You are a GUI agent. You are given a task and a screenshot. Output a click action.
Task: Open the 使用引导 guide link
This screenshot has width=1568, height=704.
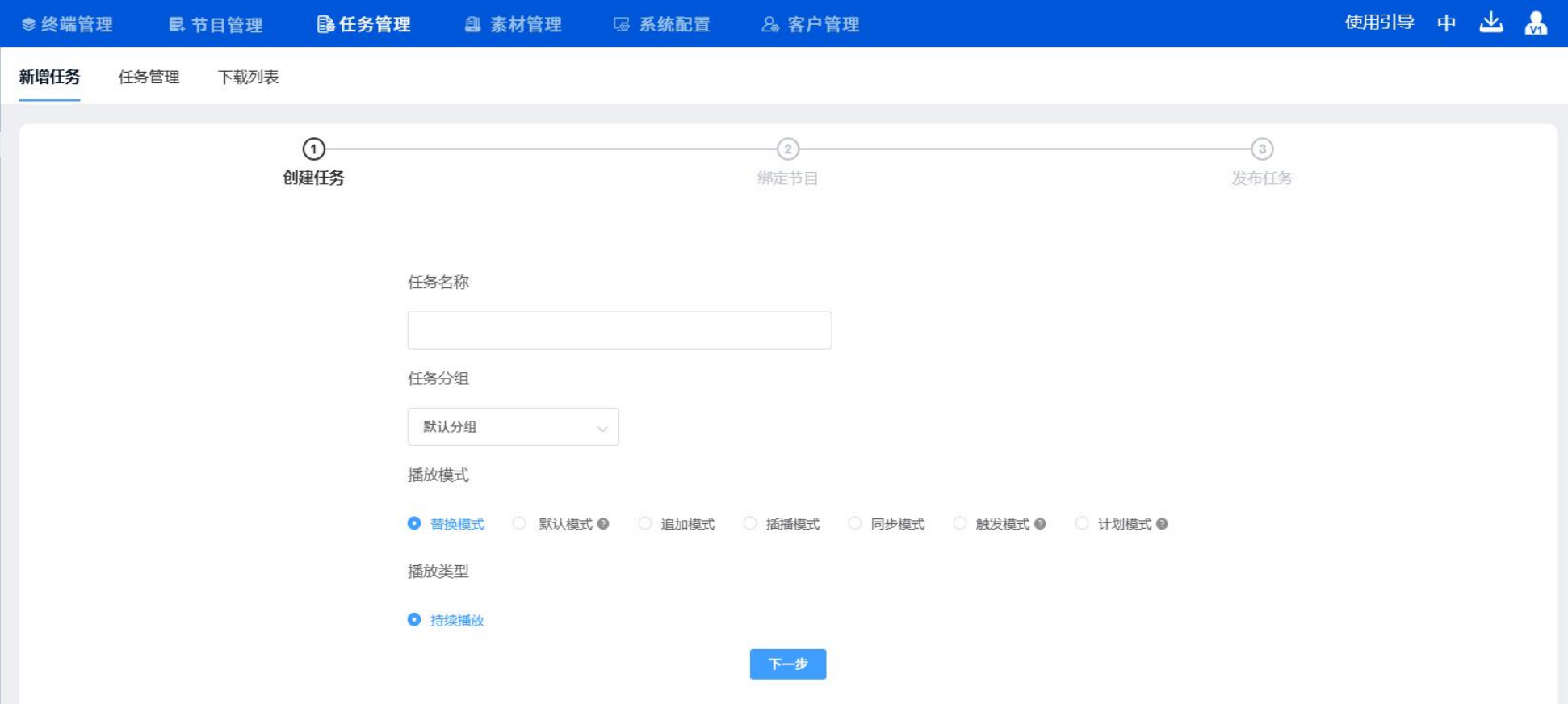(1378, 23)
